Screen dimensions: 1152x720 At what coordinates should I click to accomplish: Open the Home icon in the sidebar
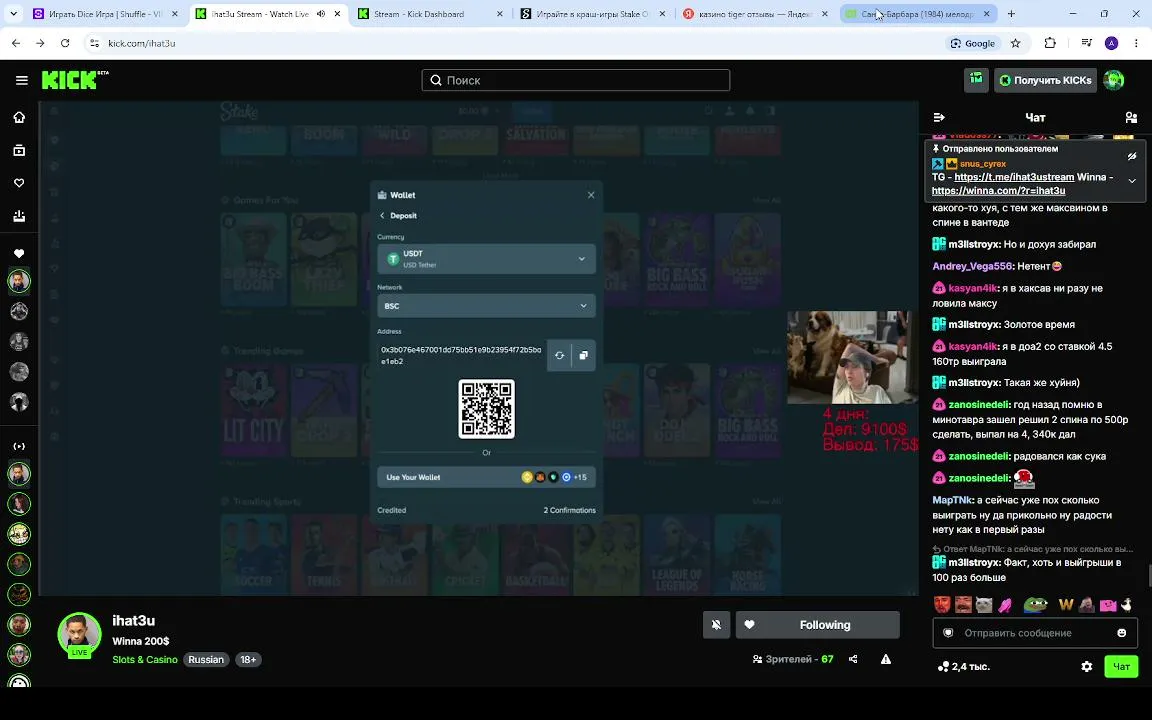click(x=19, y=118)
